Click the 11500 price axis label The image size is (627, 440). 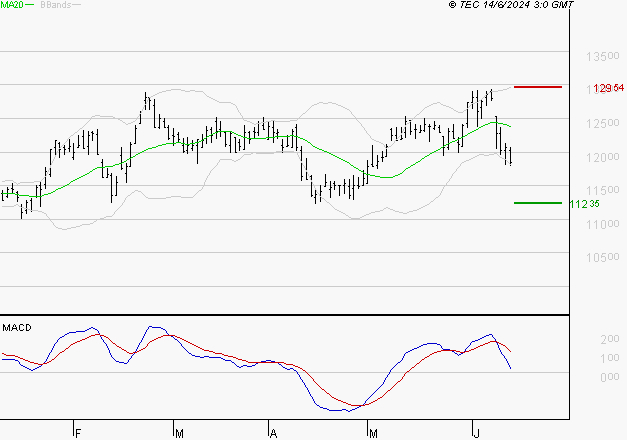point(603,191)
